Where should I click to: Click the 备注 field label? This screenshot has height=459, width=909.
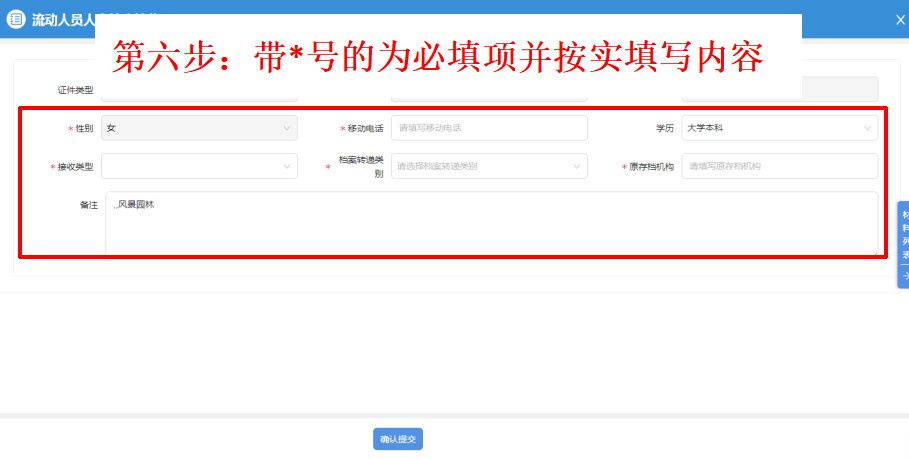click(x=89, y=205)
